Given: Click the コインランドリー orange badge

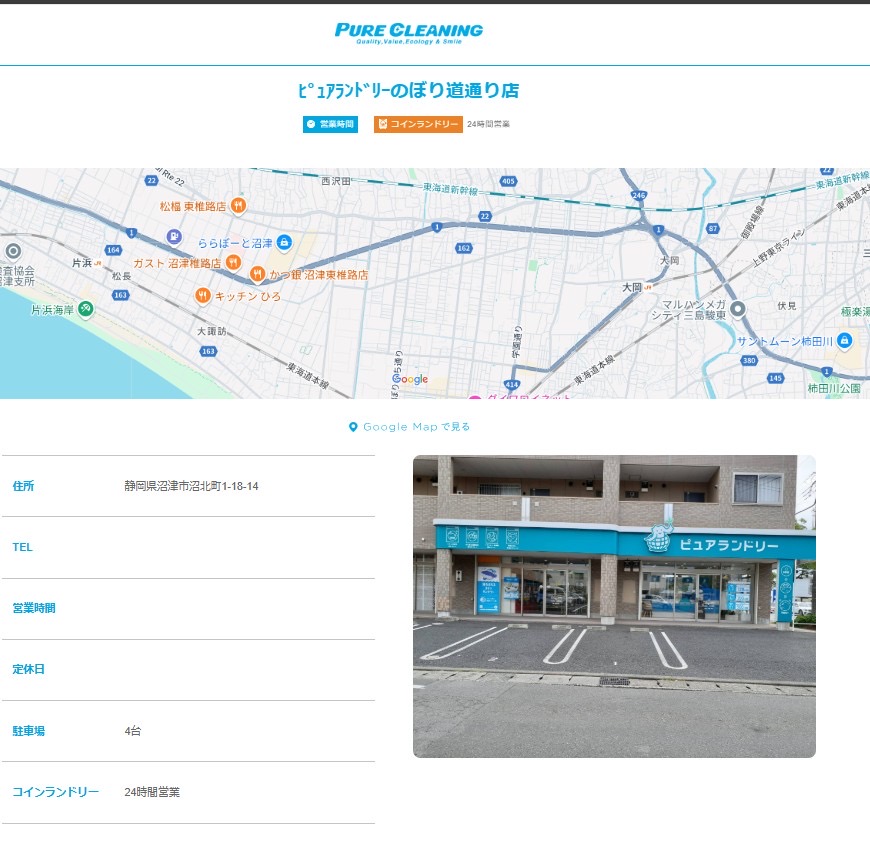Looking at the screenshot, I should pos(418,124).
